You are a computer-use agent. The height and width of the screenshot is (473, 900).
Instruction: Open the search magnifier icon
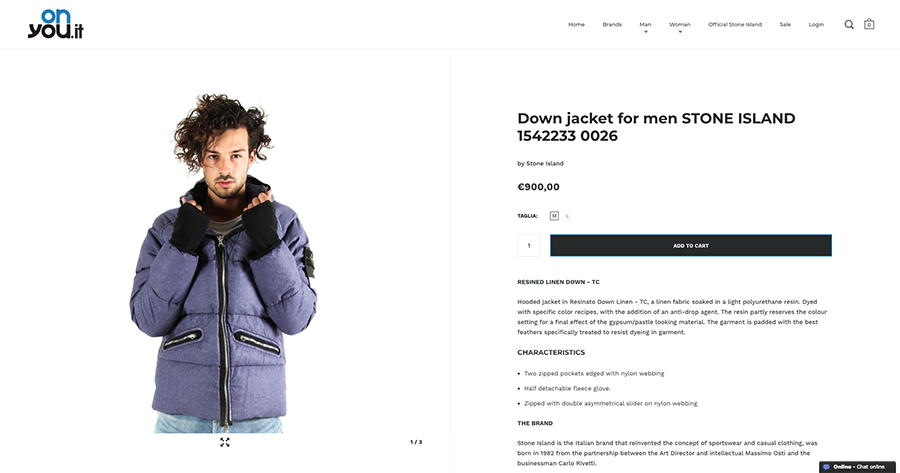tap(849, 24)
